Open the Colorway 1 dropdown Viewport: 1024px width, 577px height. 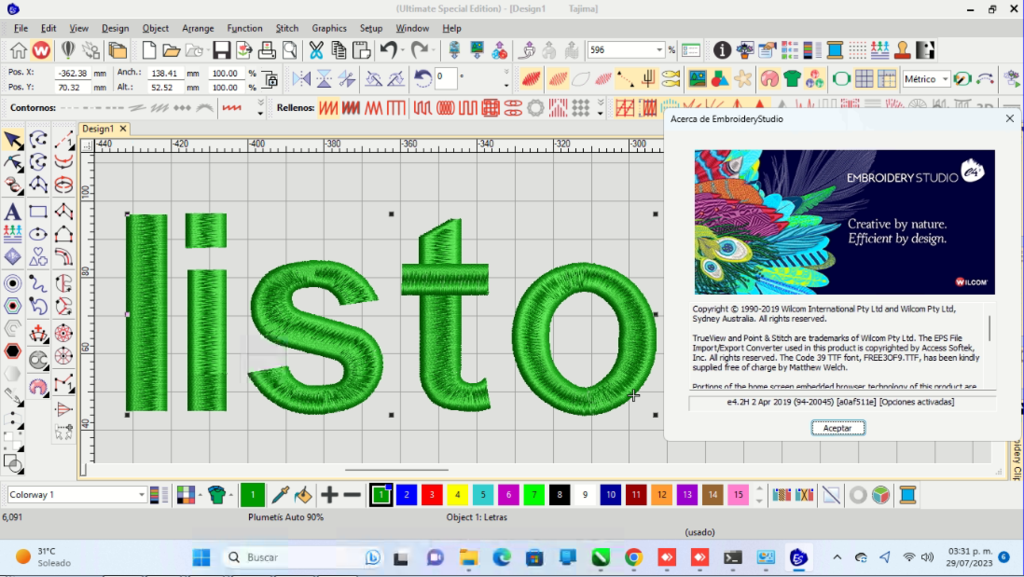[142, 492]
